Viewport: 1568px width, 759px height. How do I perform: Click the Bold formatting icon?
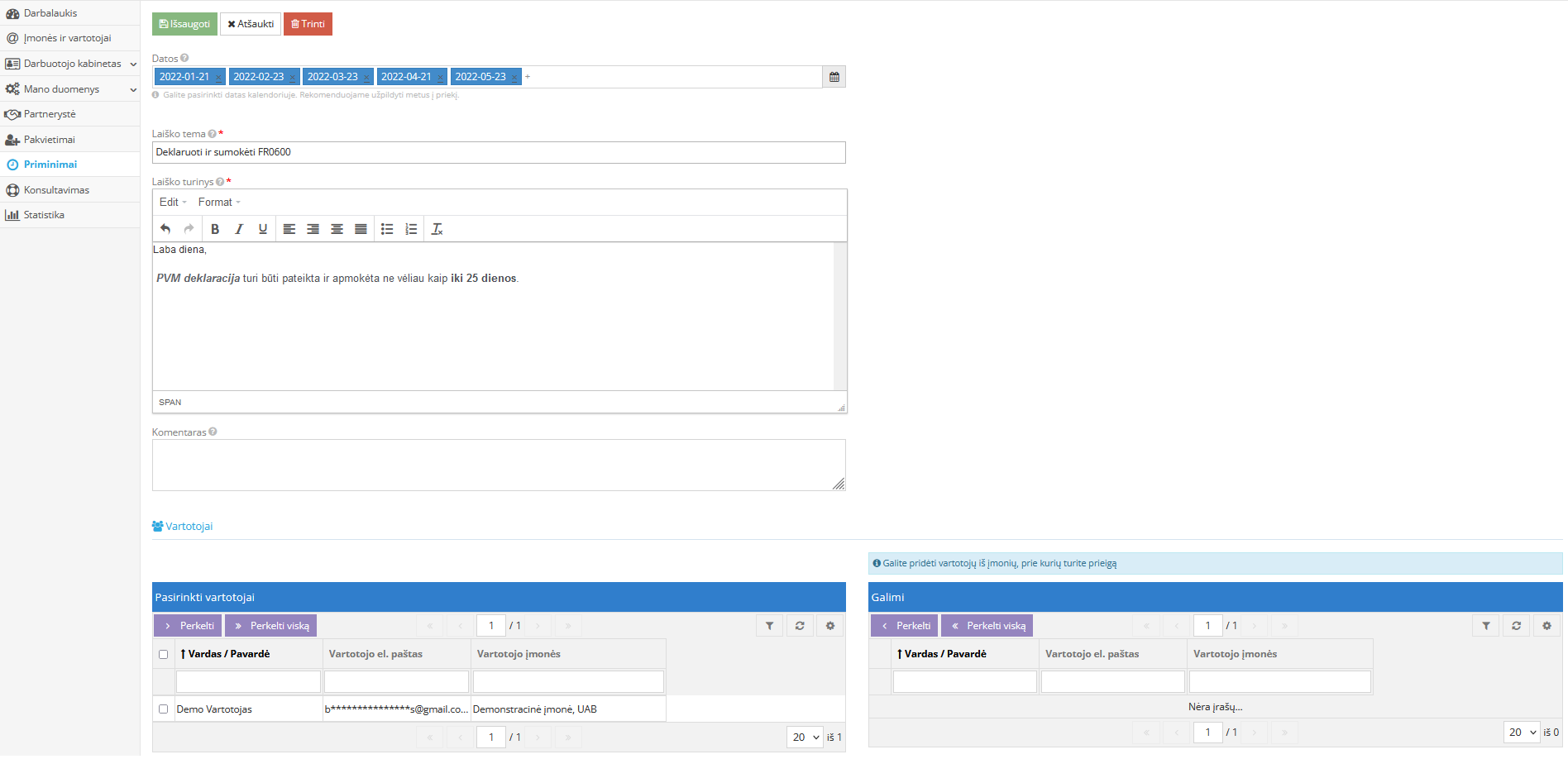(215, 229)
